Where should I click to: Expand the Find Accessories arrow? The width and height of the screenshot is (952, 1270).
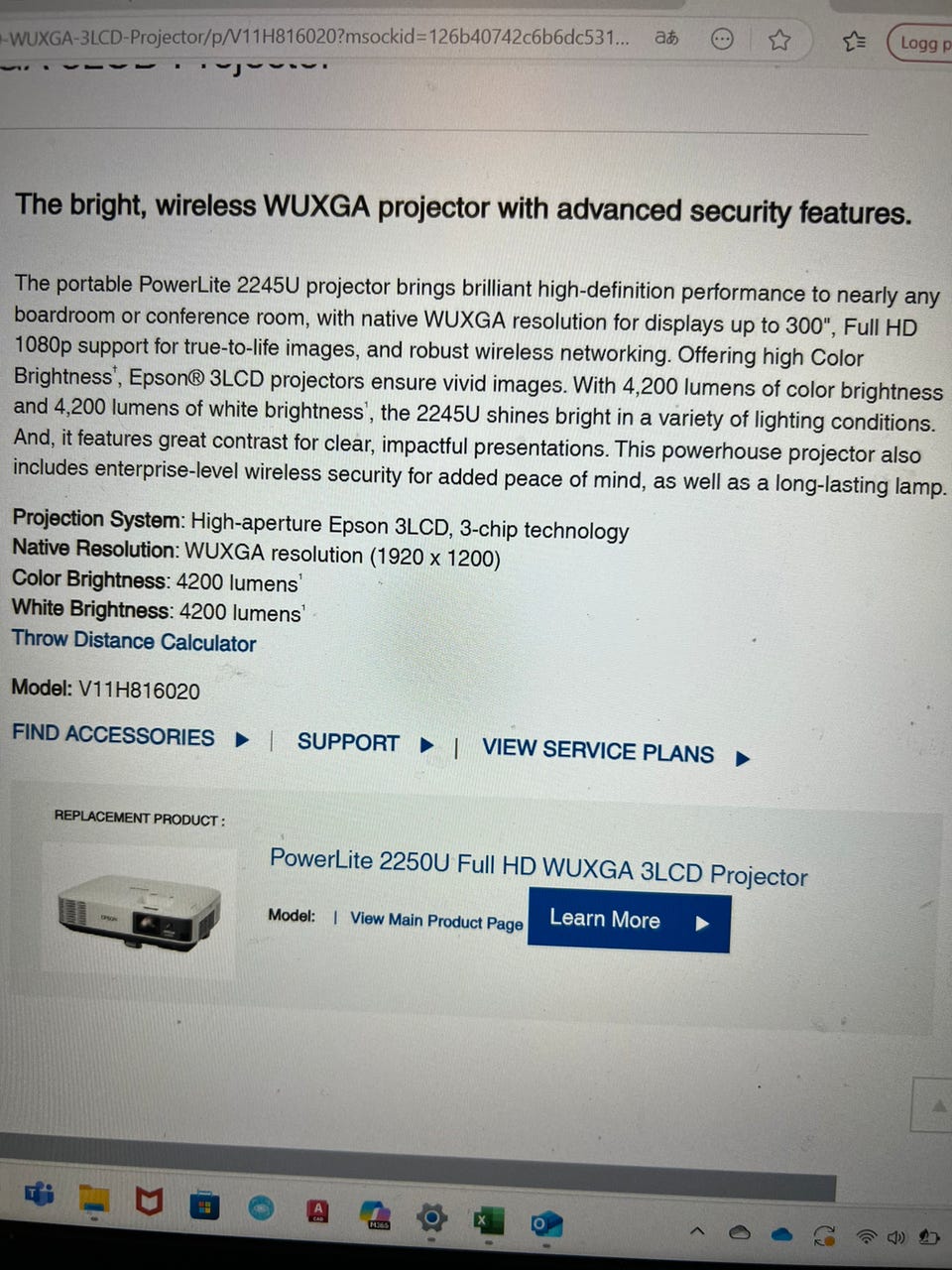(242, 739)
